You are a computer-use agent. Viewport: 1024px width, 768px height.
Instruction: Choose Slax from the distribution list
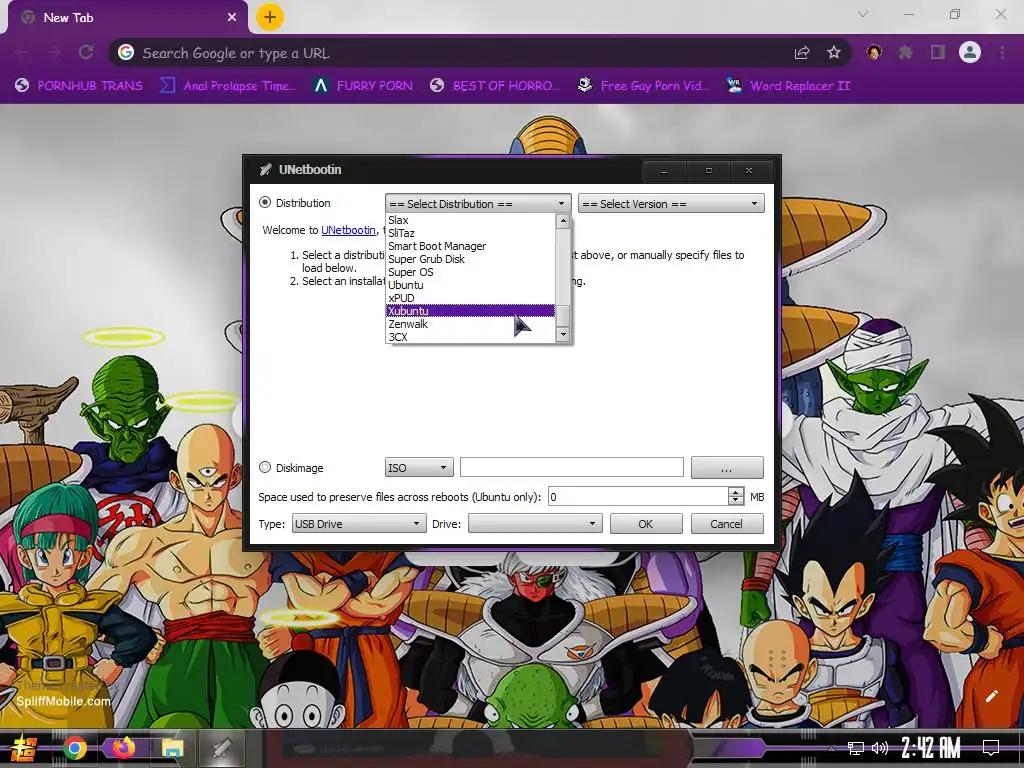470,220
